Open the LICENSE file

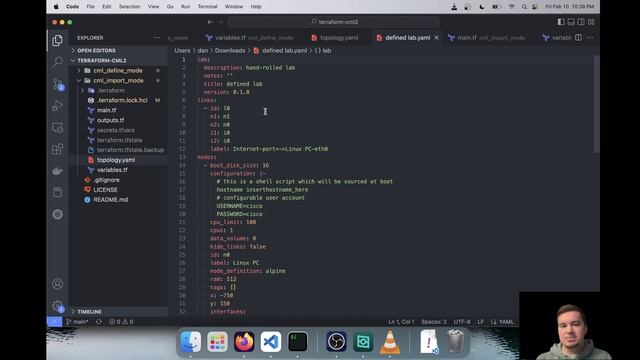pos(105,190)
